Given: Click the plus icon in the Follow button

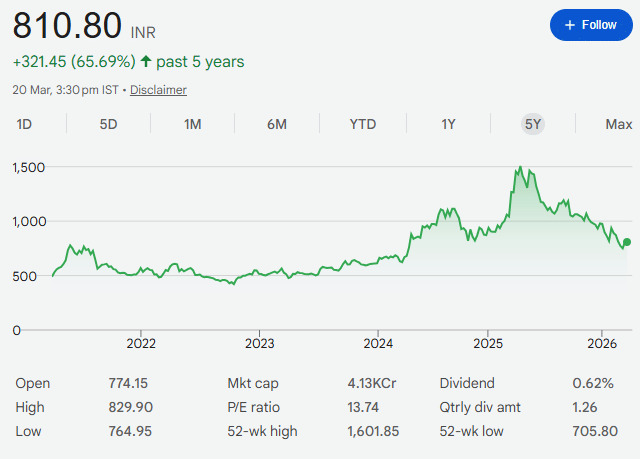Looking at the screenshot, I should 569,25.
